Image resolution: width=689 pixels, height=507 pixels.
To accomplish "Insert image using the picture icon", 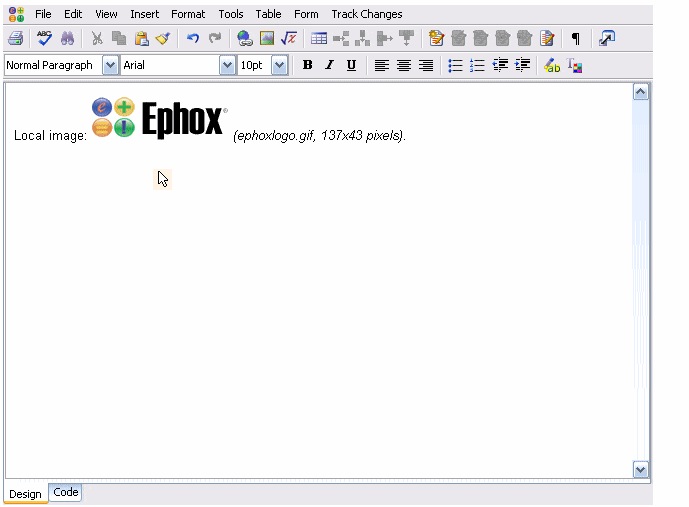I will click(267, 38).
